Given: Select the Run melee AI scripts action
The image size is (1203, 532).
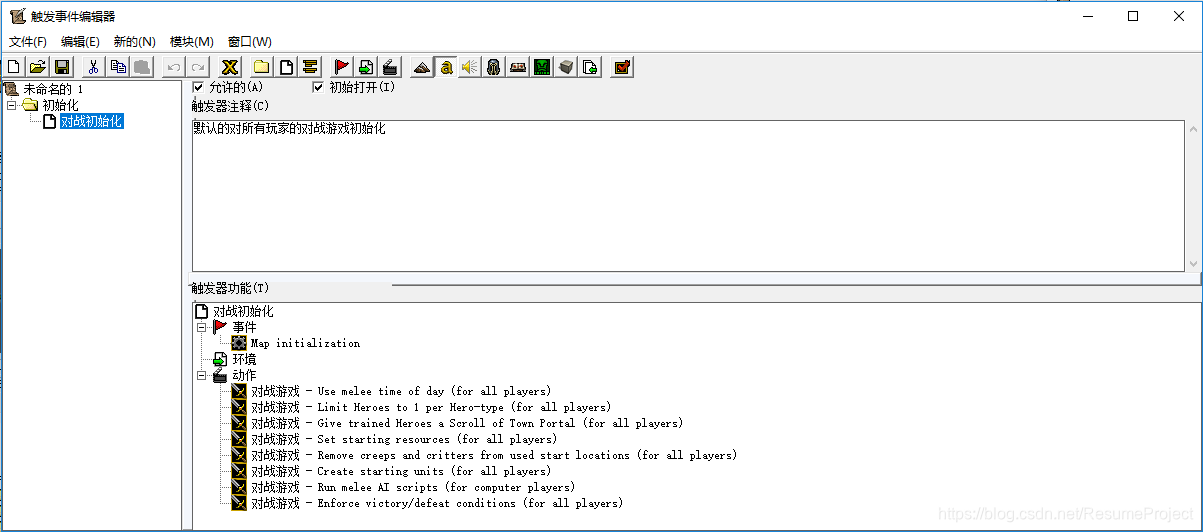Looking at the screenshot, I should point(413,487).
